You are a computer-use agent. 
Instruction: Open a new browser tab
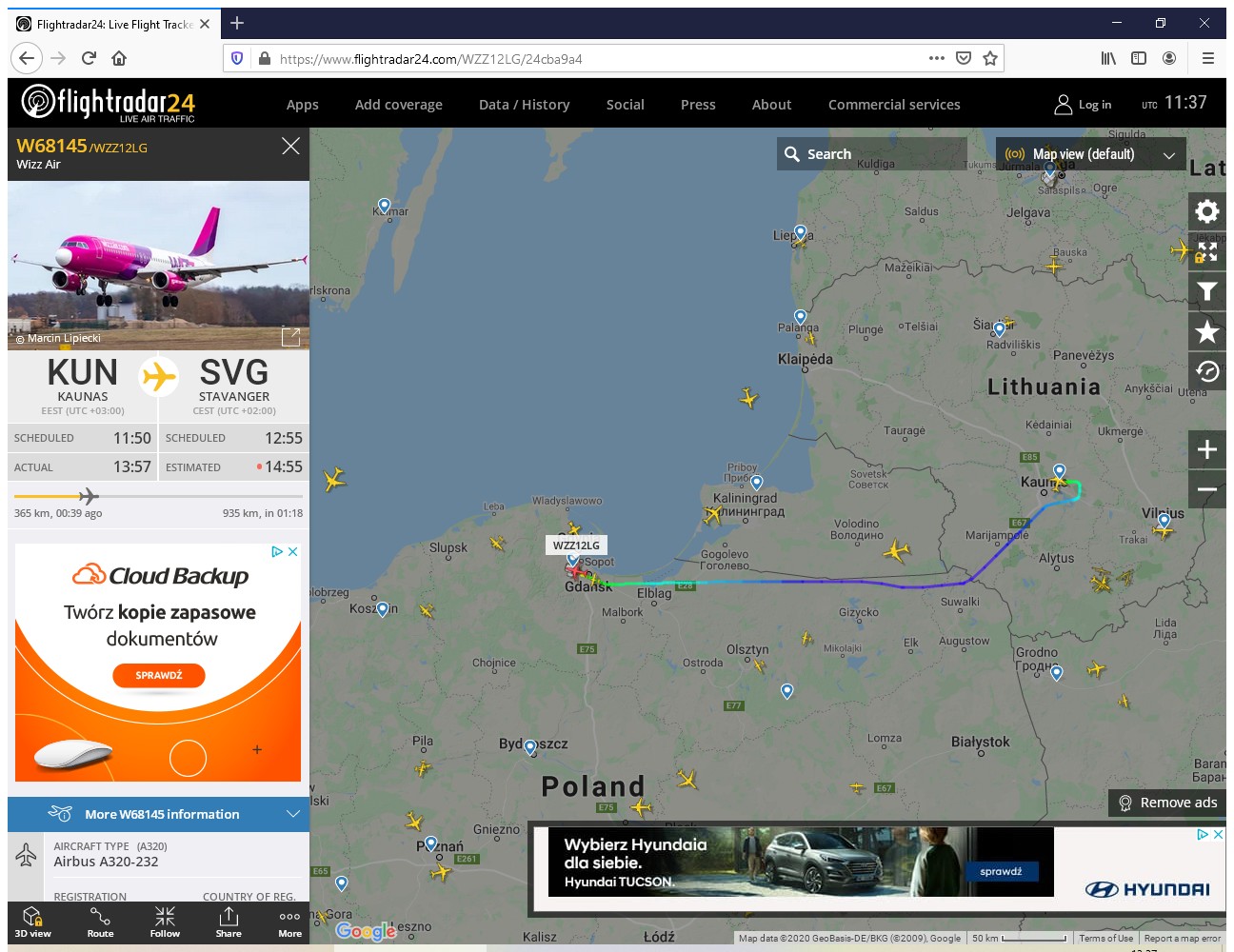coord(237,23)
